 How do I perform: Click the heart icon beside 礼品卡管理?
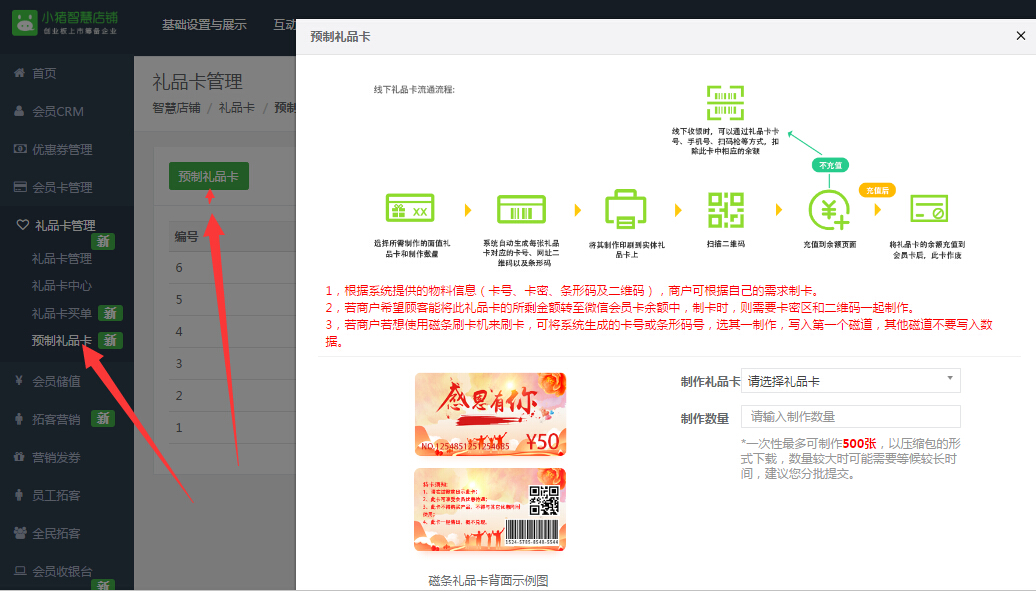point(22,225)
